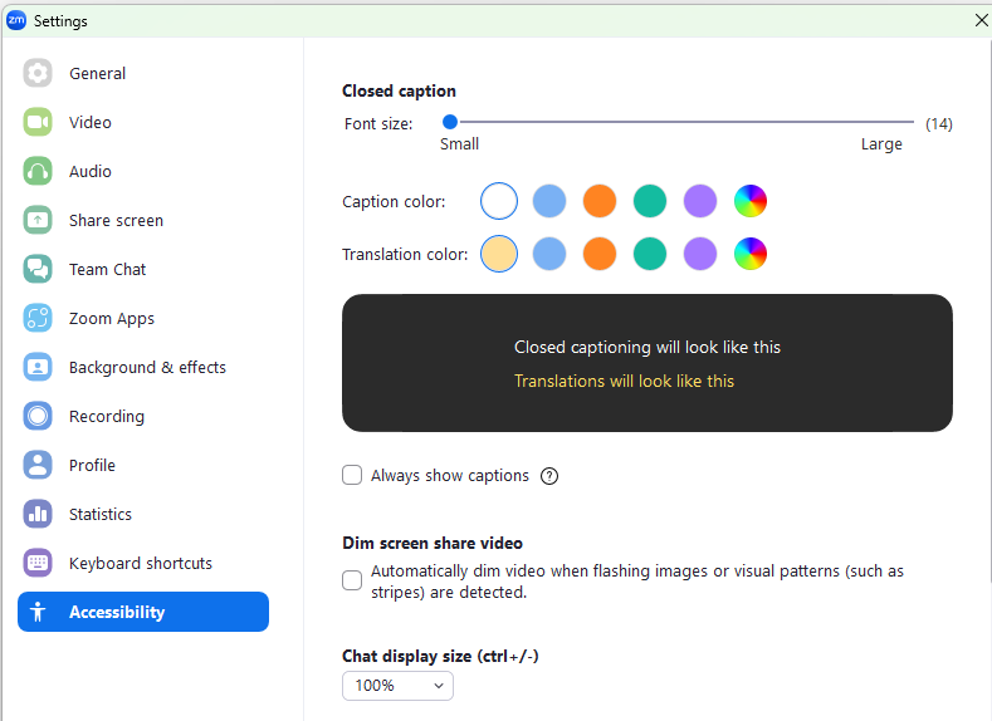Image resolution: width=992 pixels, height=722 pixels.
Task: Select the Video camera icon
Action: 38,122
